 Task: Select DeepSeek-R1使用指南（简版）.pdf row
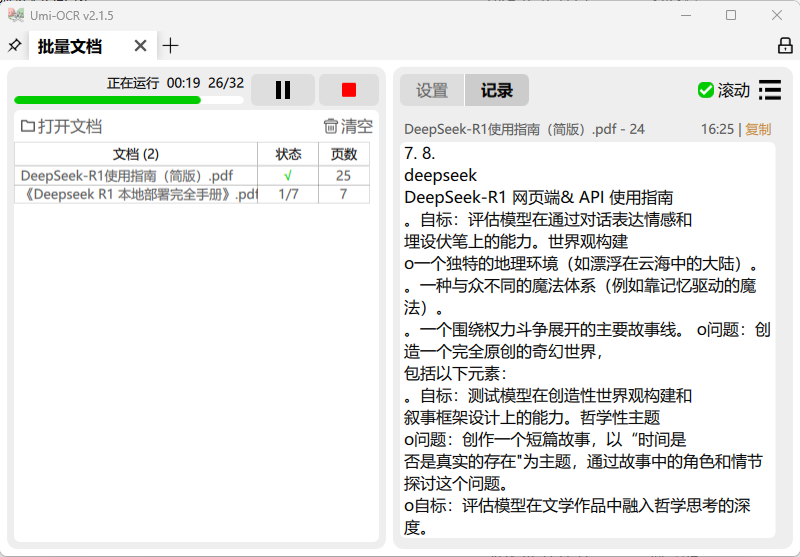[x=192, y=175]
